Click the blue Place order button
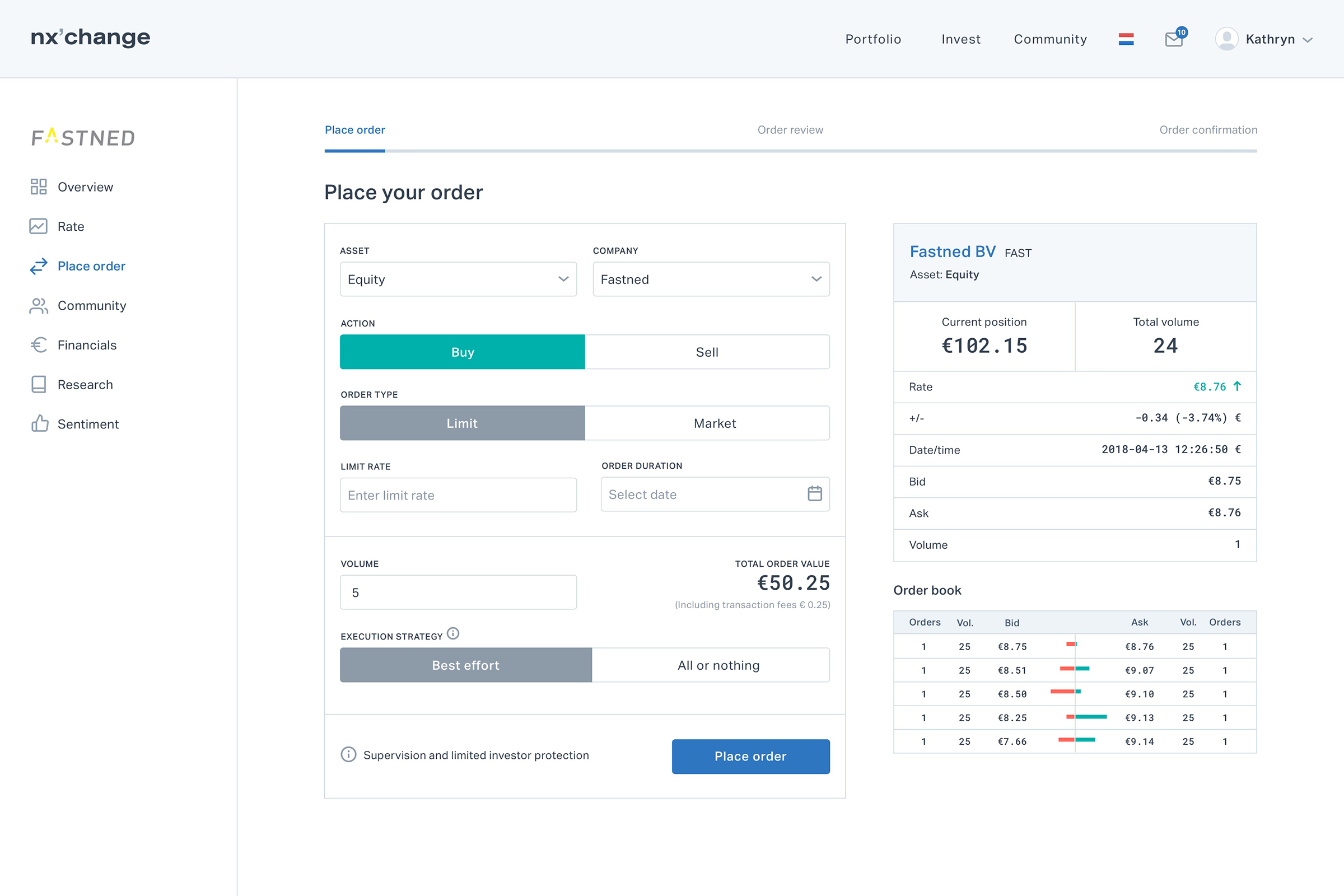Image resolution: width=1344 pixels, height=896 pixels. (750, 756)
